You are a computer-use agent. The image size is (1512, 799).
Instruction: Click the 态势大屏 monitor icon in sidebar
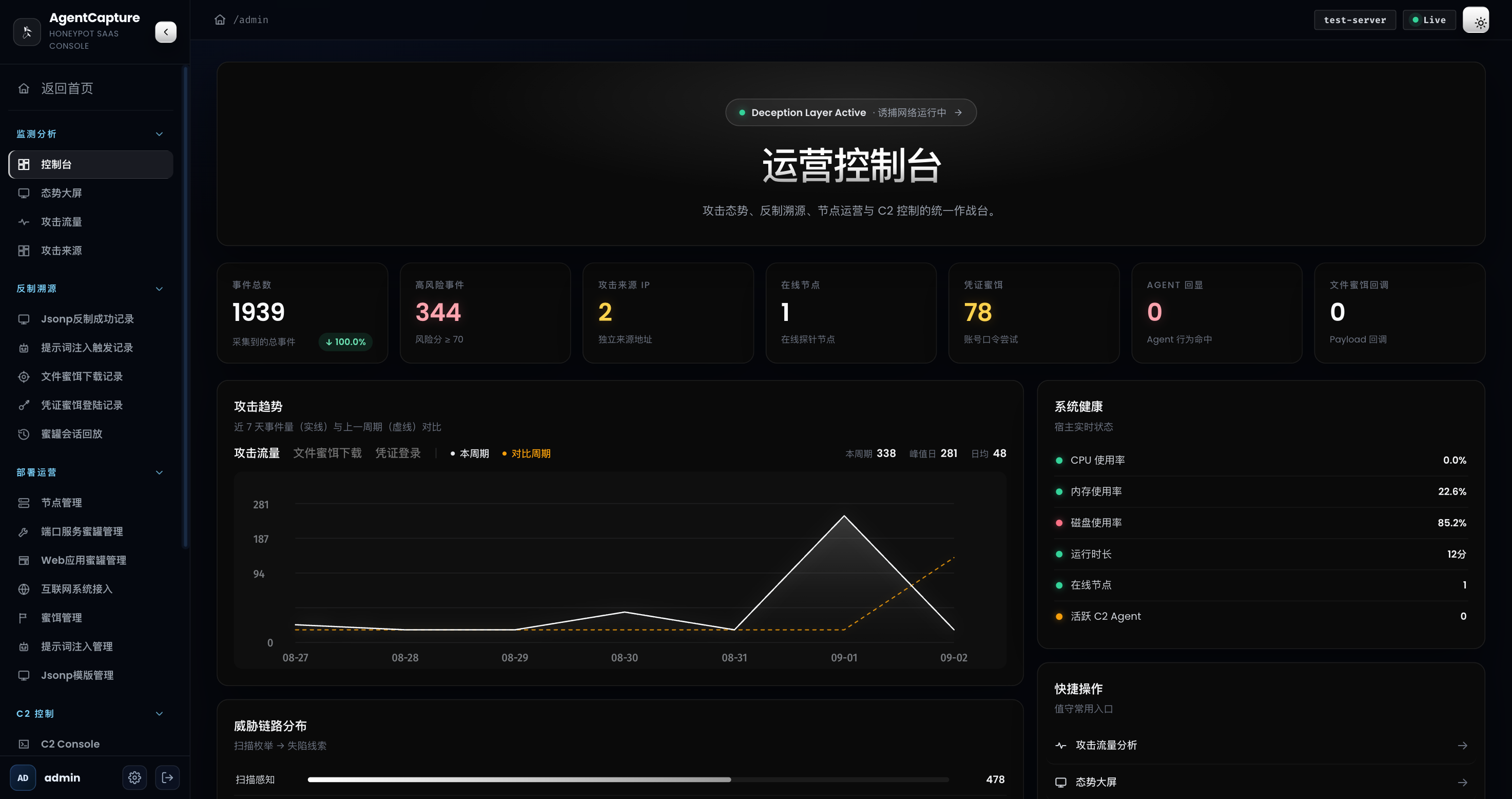point(24,193)
